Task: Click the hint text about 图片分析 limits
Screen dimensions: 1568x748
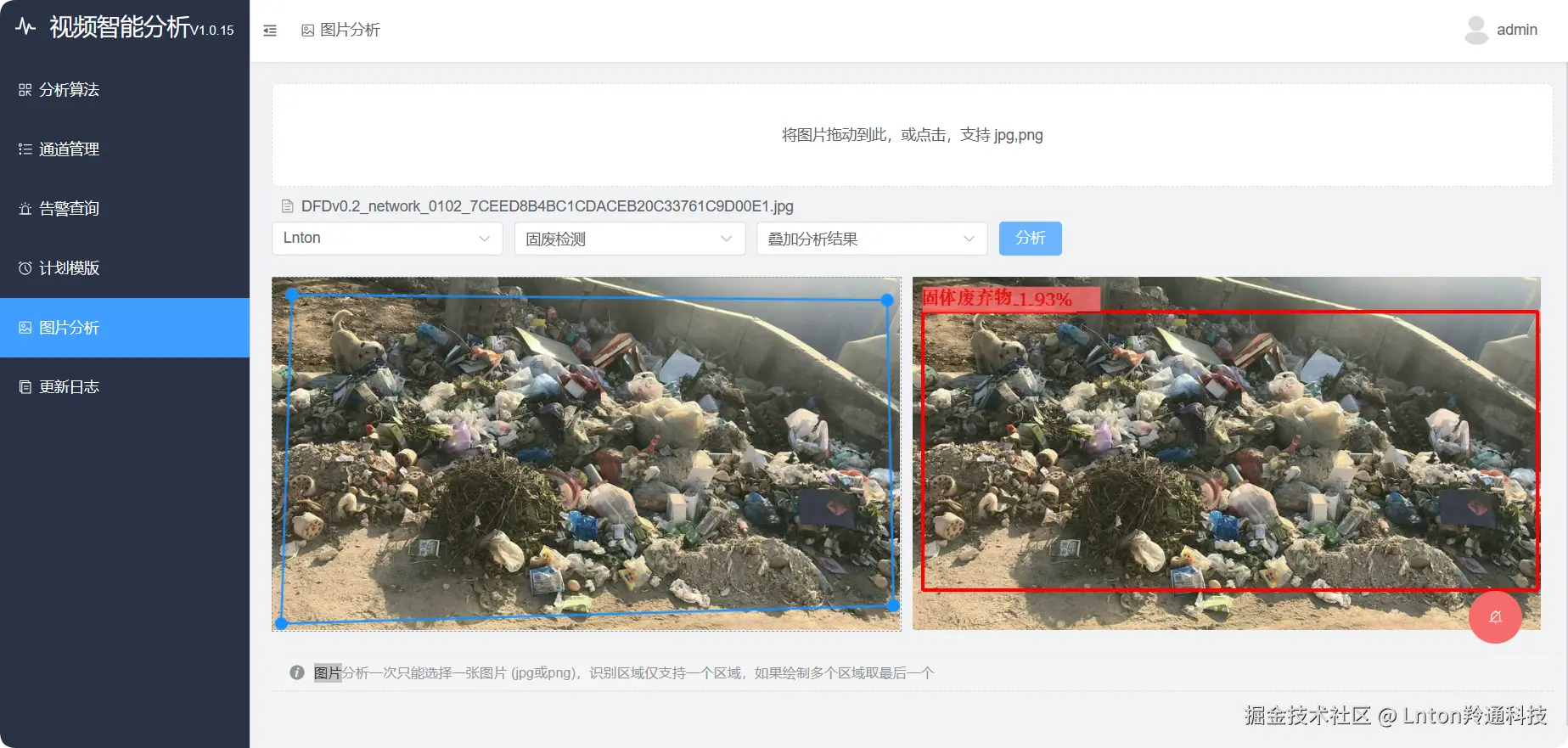Action: pos(624,673)
